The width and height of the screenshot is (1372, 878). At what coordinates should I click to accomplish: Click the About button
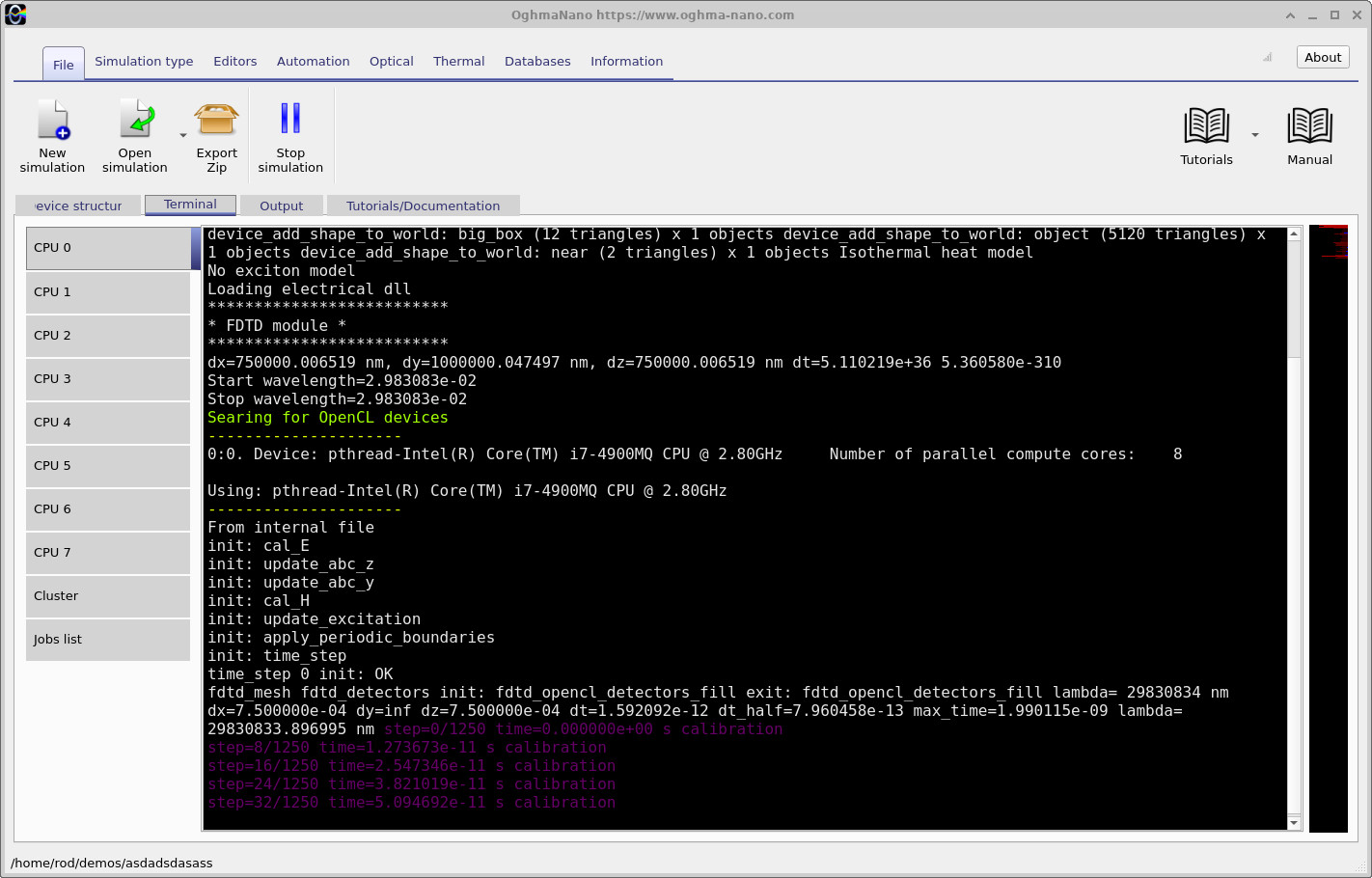click(x=1323, y=57)
